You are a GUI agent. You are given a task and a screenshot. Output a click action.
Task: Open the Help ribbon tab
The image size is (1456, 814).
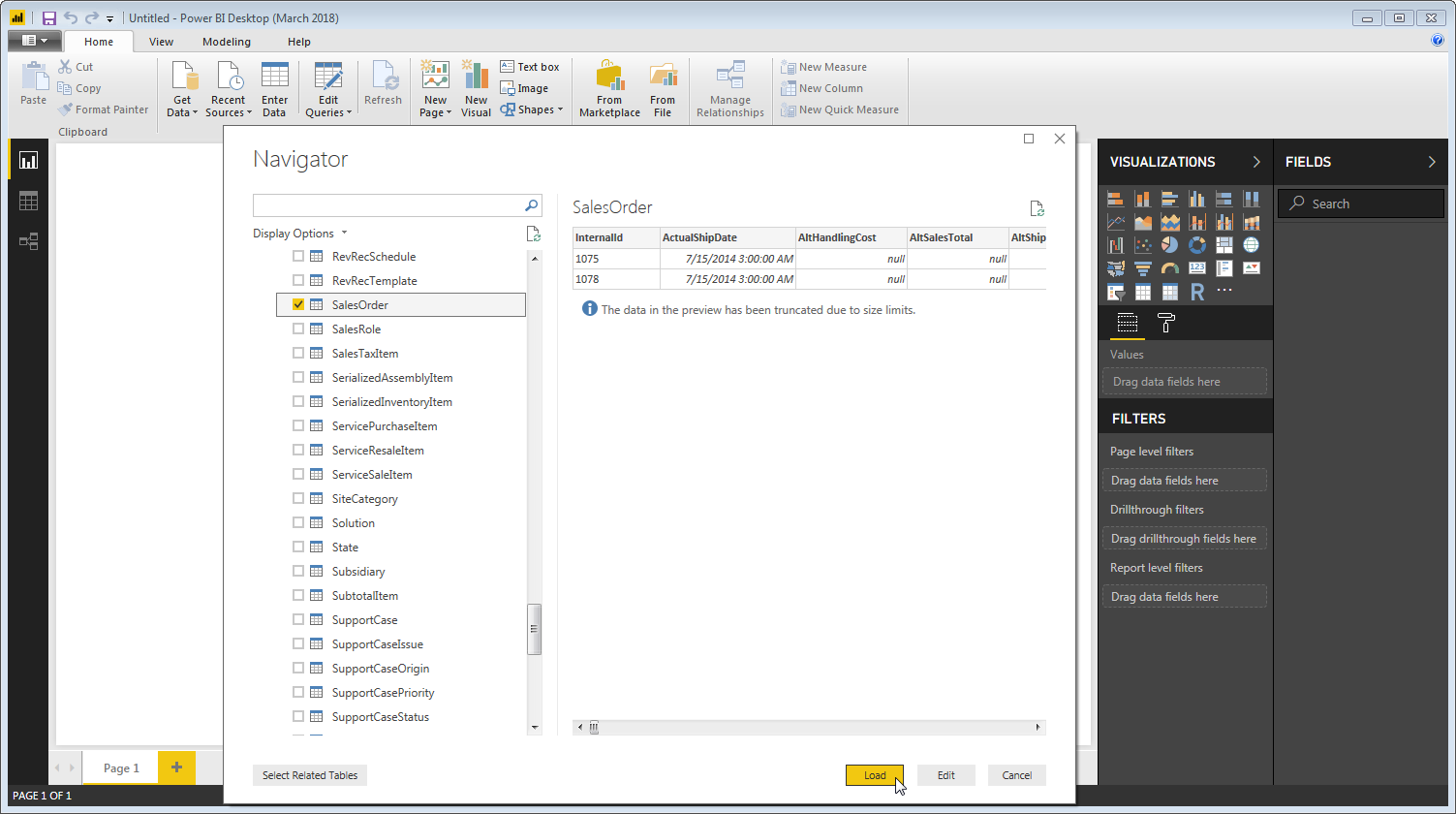coord(298,42)
